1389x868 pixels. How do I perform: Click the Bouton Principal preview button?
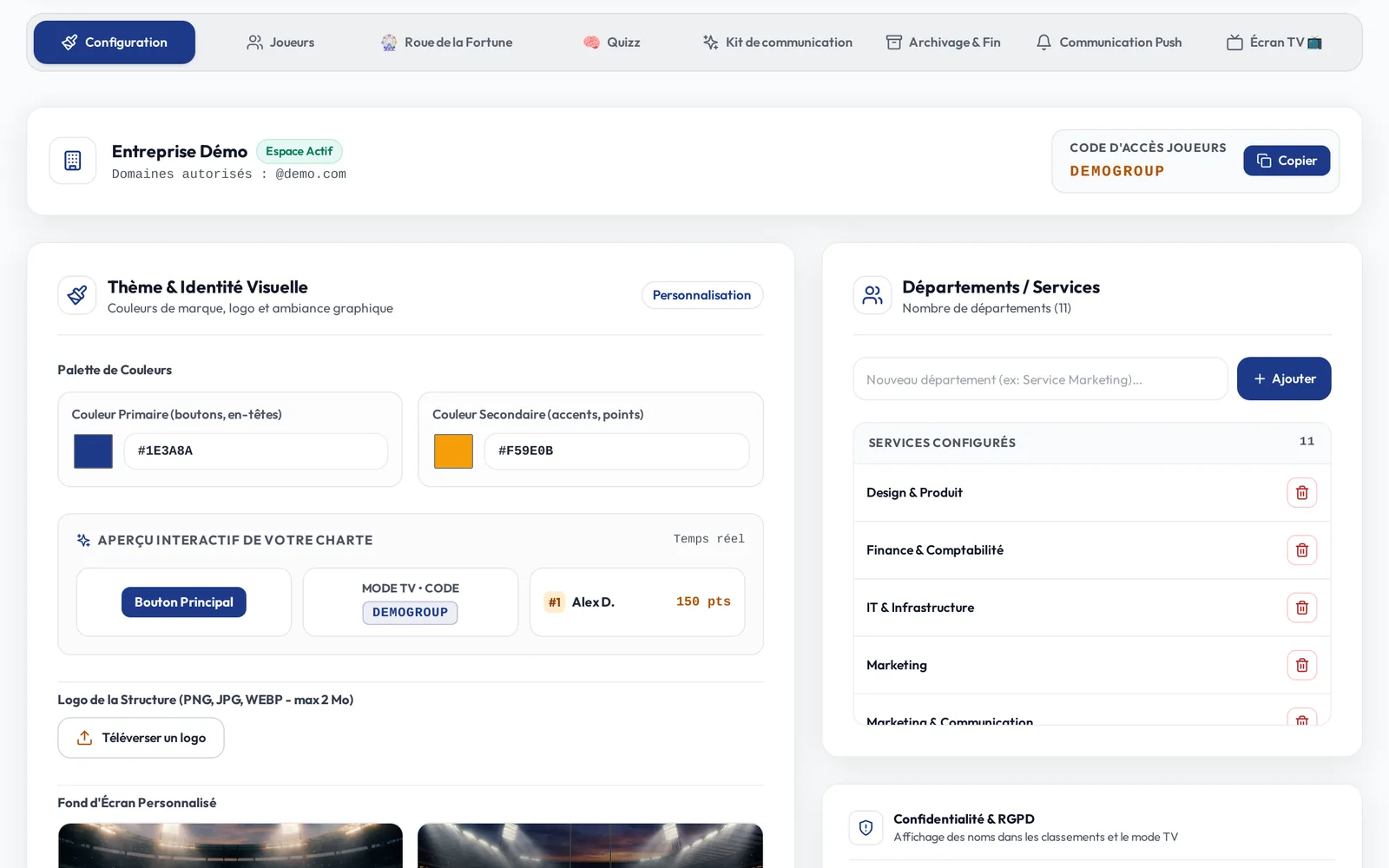pos(184,602)
